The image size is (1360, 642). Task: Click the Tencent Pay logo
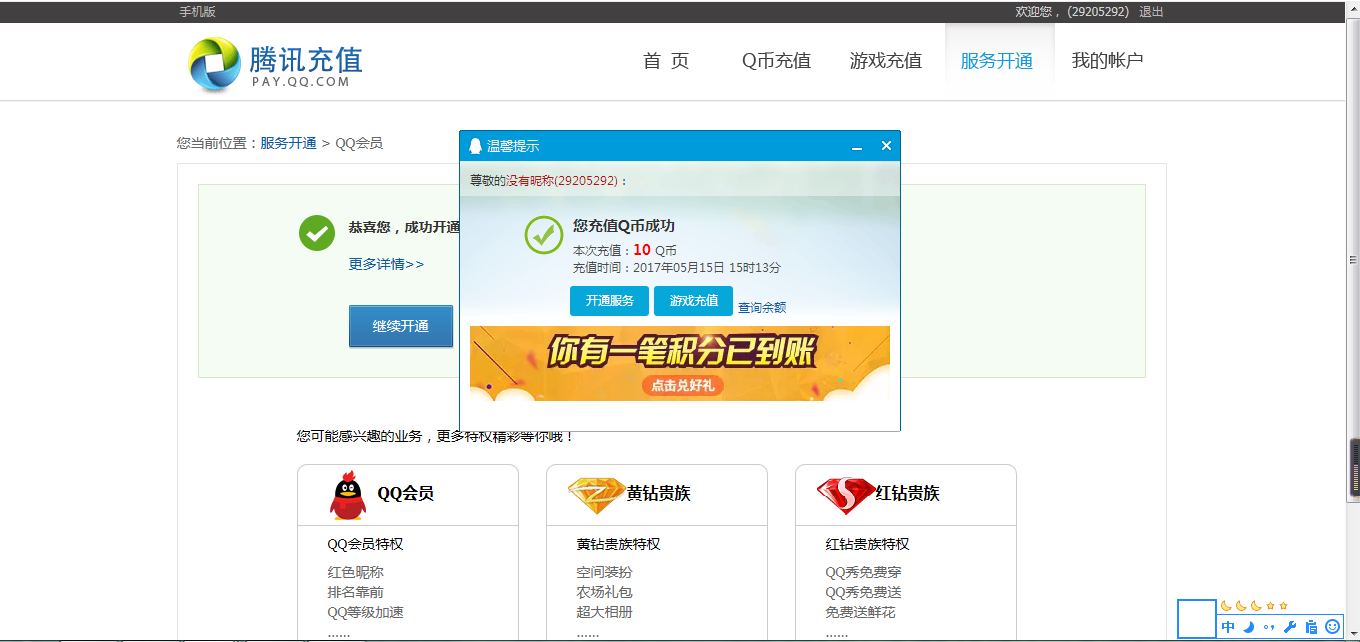coord(275,64)
